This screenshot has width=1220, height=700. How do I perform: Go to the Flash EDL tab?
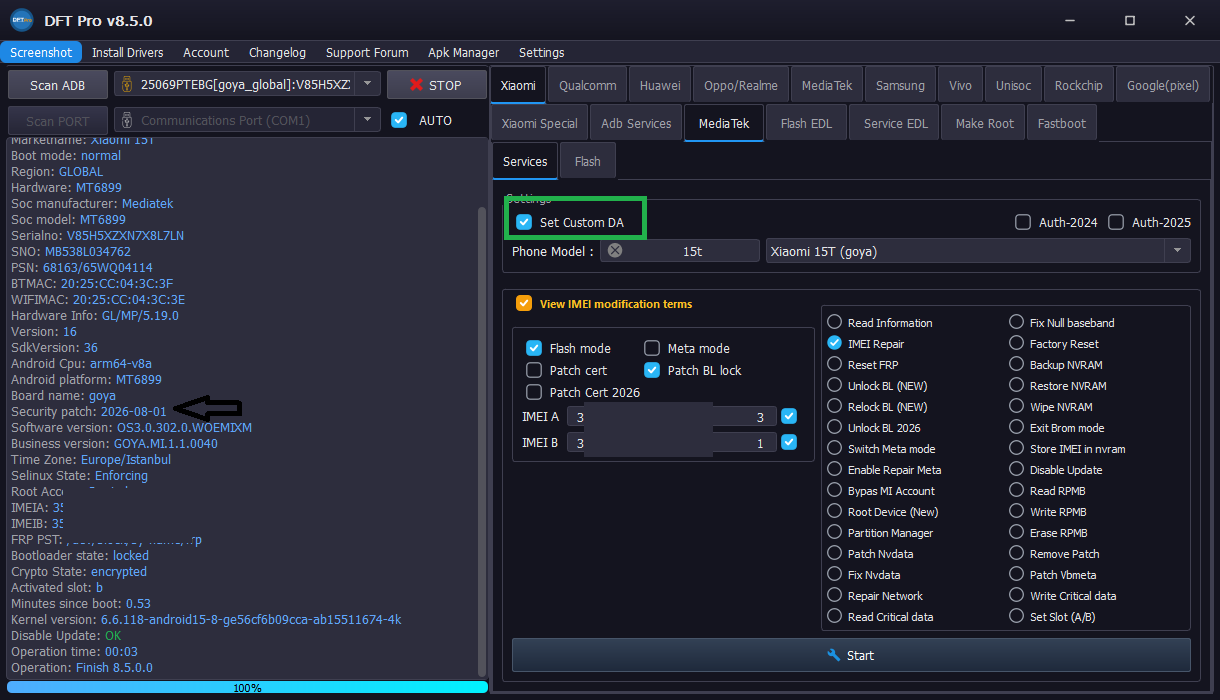pyautogui.click(x=806, y=123)
